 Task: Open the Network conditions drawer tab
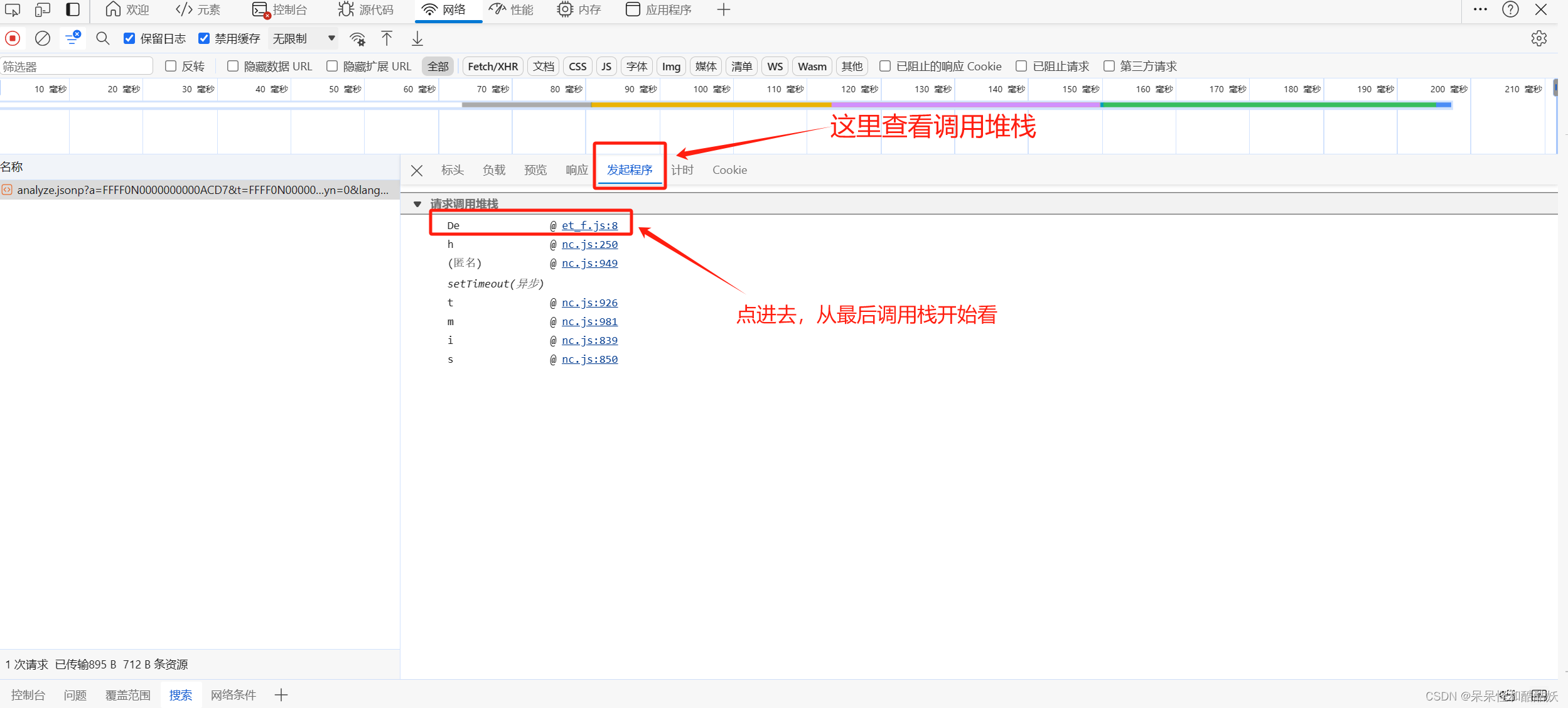pos(234,695)
